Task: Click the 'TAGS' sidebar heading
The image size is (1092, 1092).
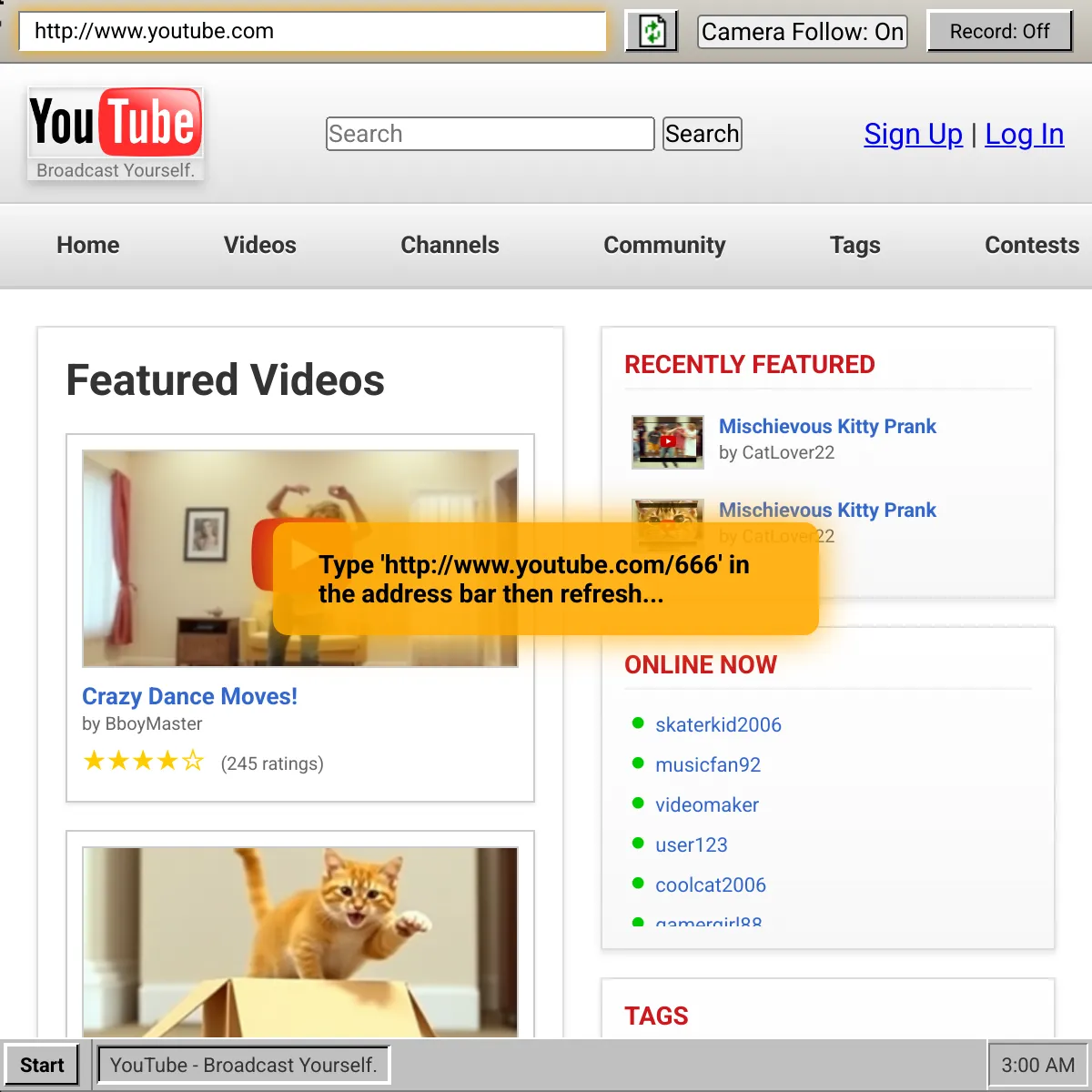Action: click(x=656, y=1016)
